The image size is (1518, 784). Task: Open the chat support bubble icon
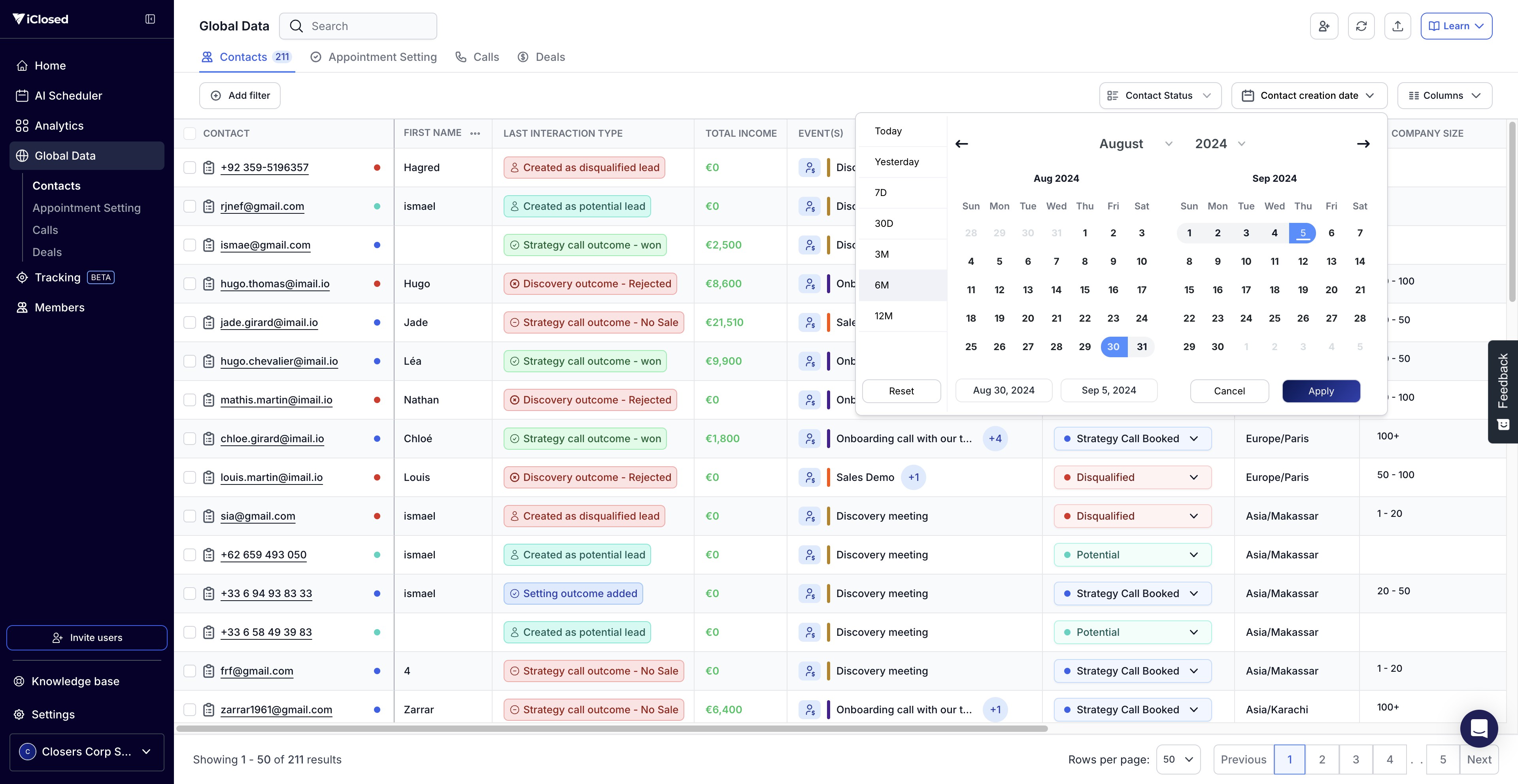(x=1478, y=728)
